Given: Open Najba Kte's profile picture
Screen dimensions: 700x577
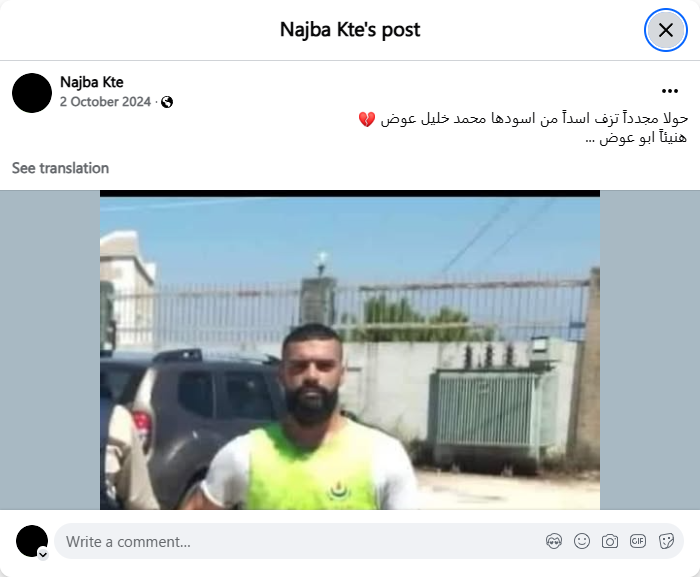Looking at the screenshot, I should click(32, 93).
